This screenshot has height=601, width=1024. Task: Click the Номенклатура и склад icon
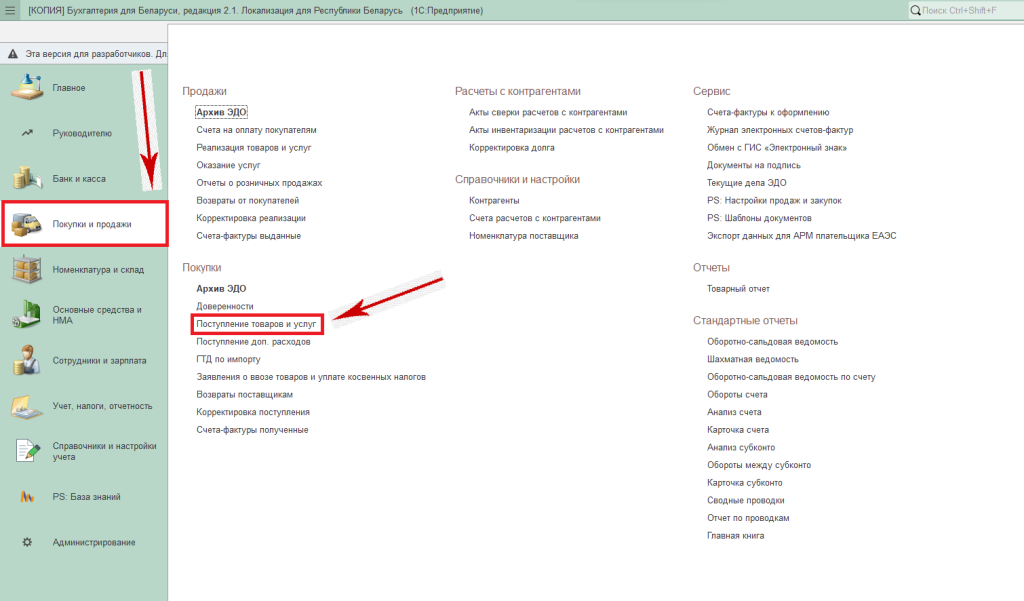tap(27, 269)
